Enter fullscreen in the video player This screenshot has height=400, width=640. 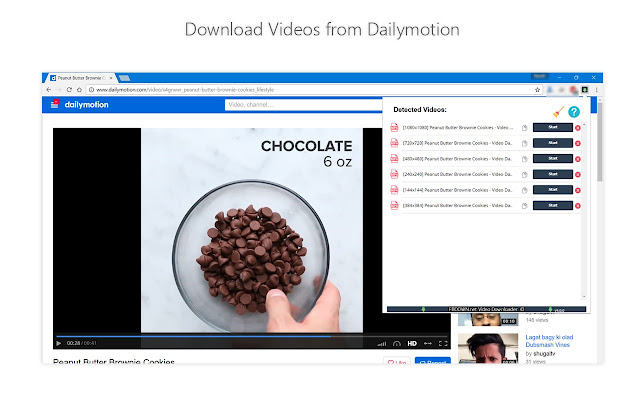[x=443, y=343]
